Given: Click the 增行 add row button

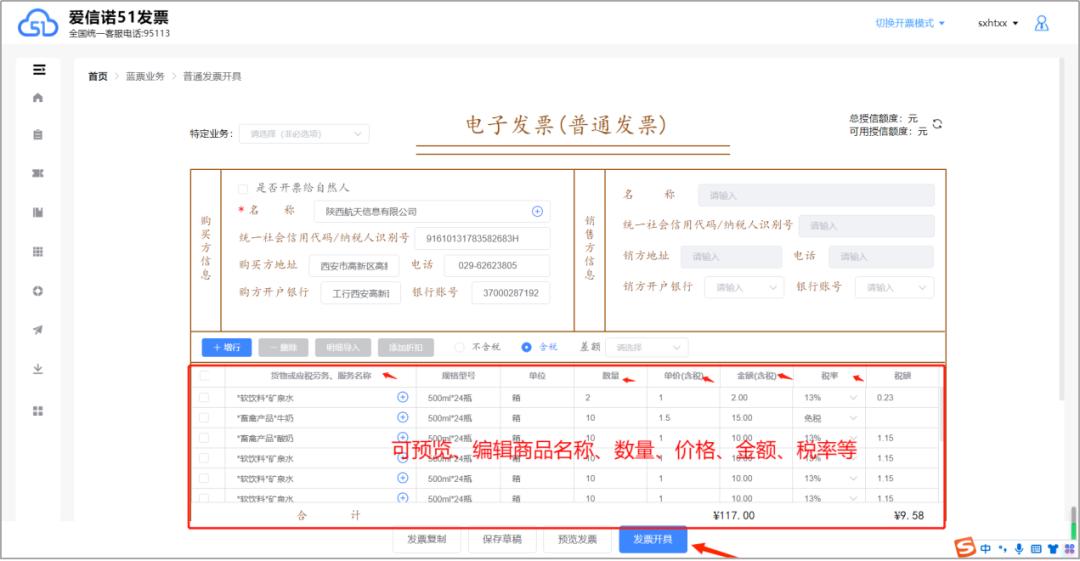Looking at the screenshot, I should click(x=227, y=347).
